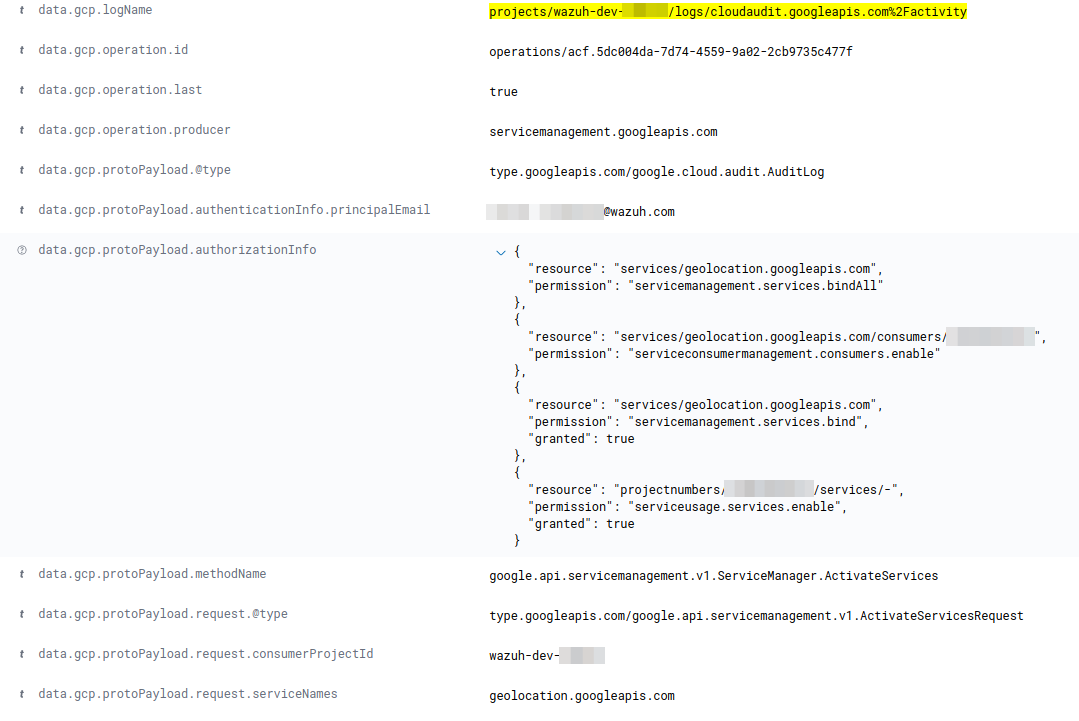The width and height of the screenshot is (1079, 721).
Task: Click type icon beside principalEmail field
Action: [x=22, y=210]
